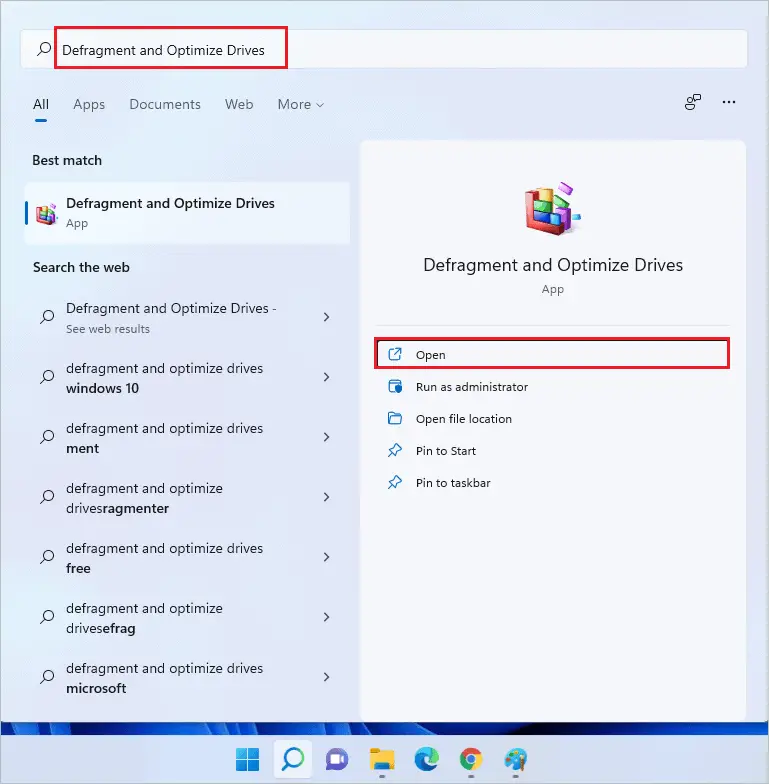Open the drives free web suggestion
769x784 pixels.
(x=187, y=557)
